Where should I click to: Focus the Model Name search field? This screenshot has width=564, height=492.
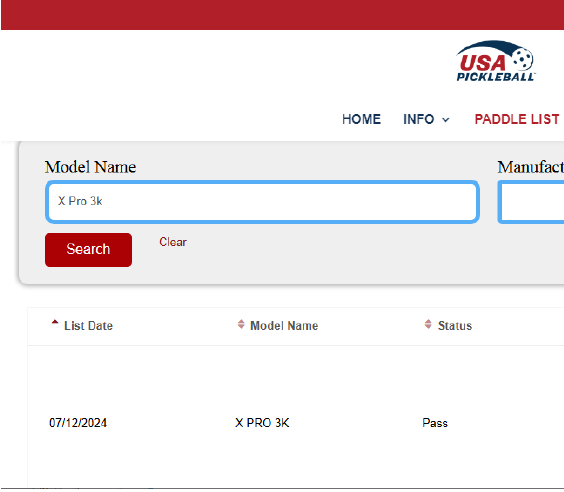tap(262, 202)
